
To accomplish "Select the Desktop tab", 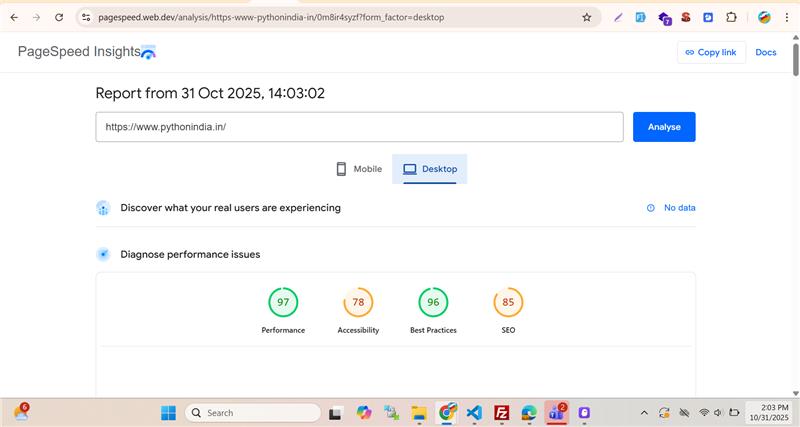I will coord(430,169).
